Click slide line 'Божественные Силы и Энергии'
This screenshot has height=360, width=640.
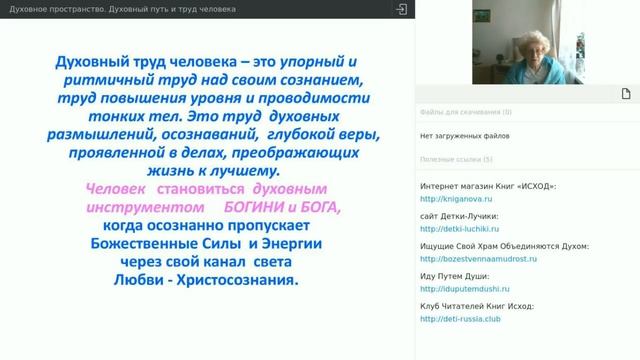click(206, 244)
